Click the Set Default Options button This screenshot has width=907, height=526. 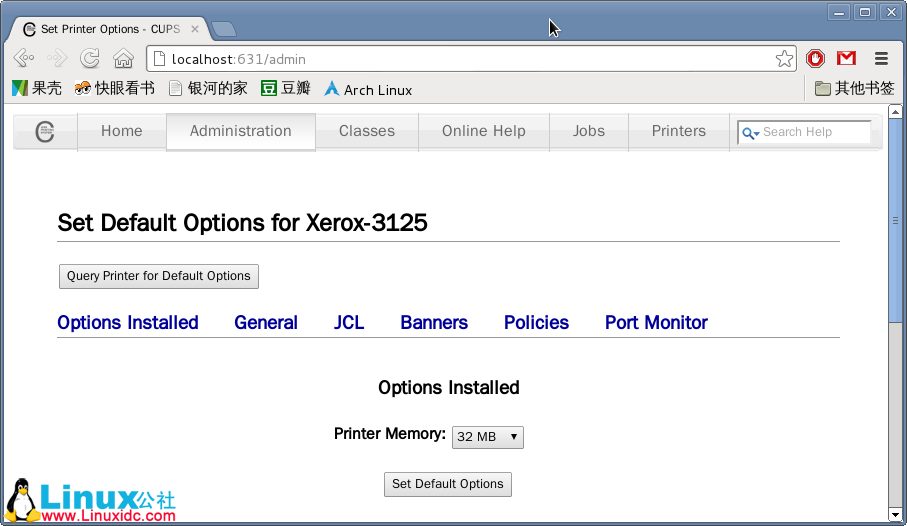[x=447, y=484]
